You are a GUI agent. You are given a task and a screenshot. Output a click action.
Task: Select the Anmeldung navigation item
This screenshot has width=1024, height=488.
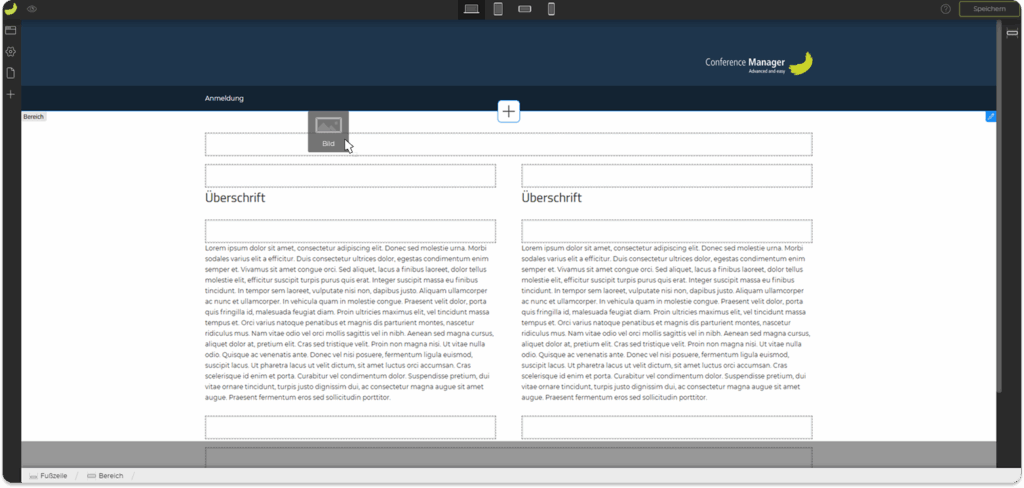(224, 98)
